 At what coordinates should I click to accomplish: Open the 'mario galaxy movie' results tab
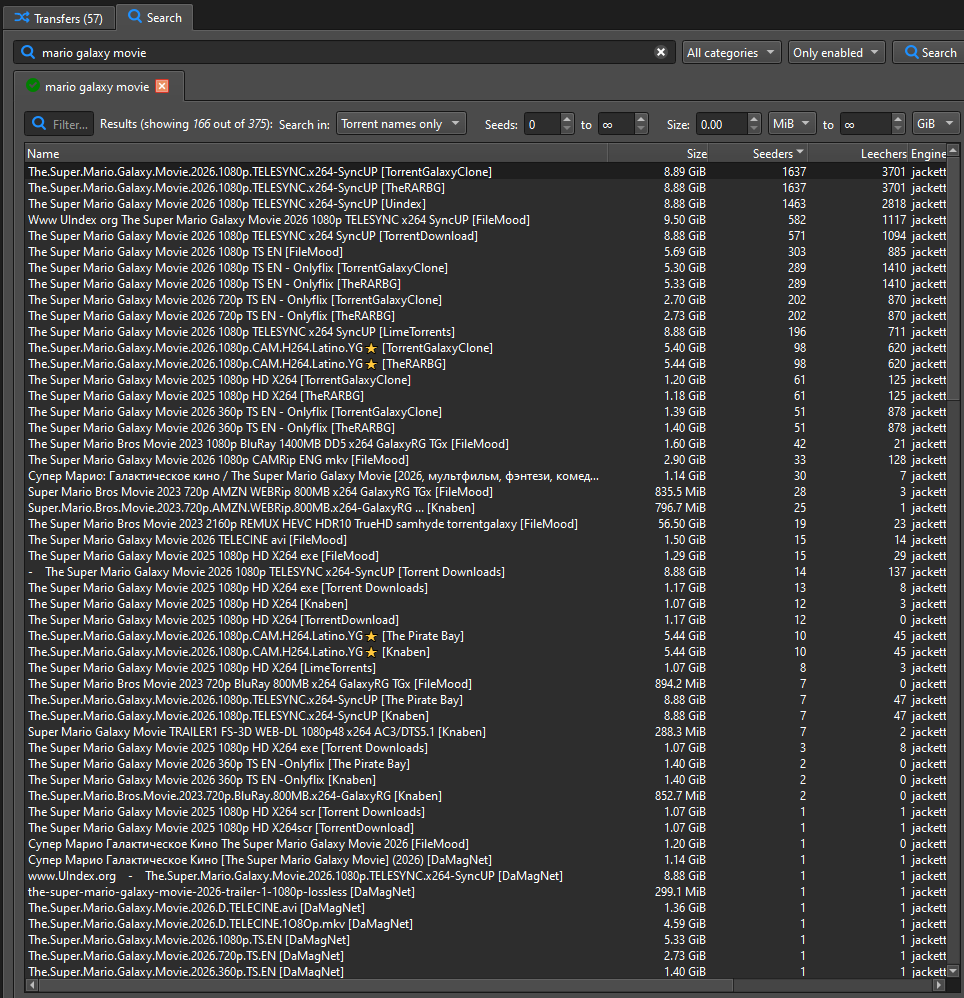pos(97,87)
